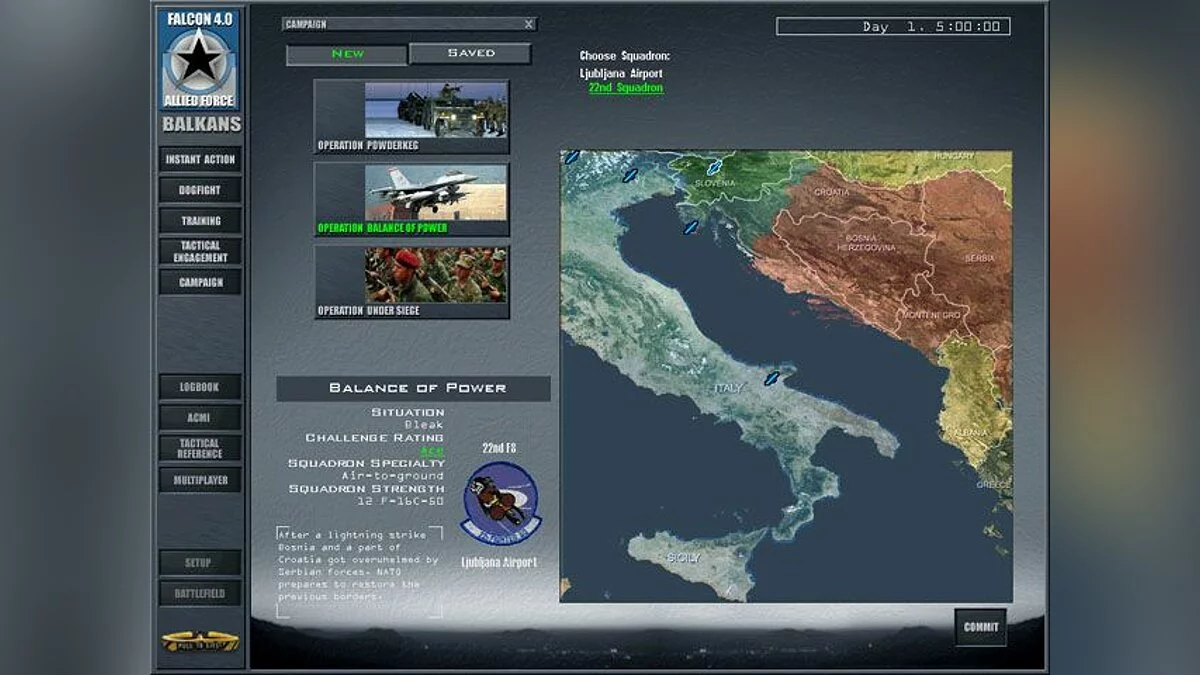Open the Multiplayer screen
The image size is (1200, 675).
(x=200, y=480)
